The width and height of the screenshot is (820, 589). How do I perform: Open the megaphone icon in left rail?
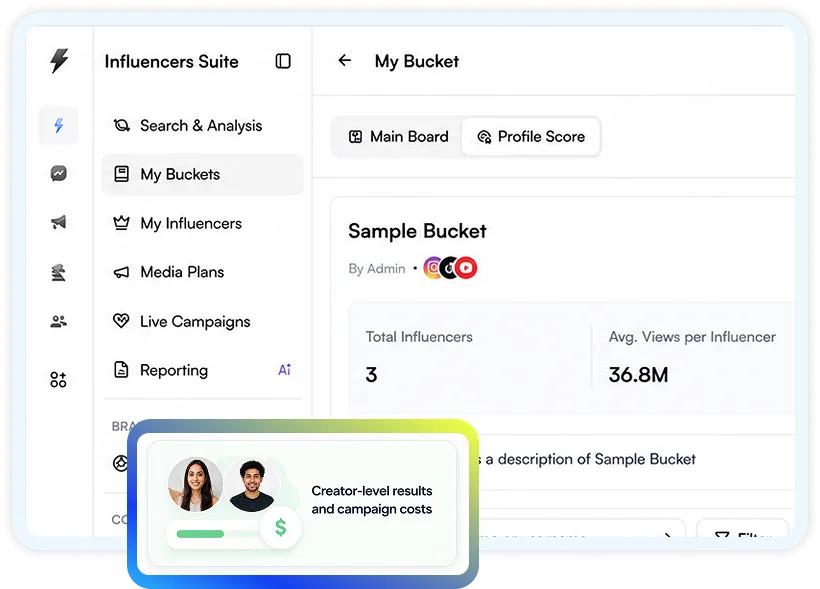[x=59, y=222]
